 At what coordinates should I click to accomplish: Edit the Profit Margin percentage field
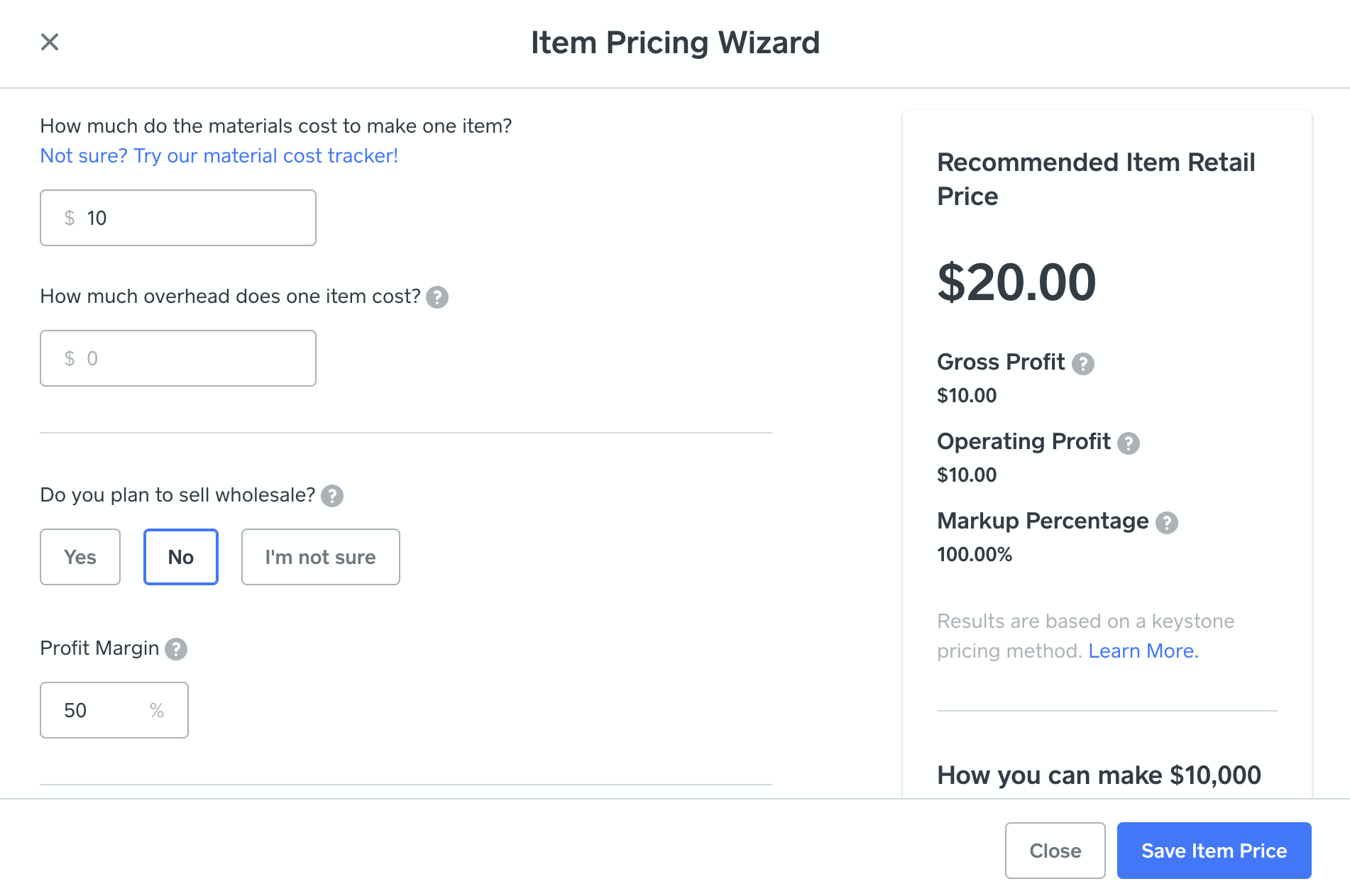[x=103, y=710]
